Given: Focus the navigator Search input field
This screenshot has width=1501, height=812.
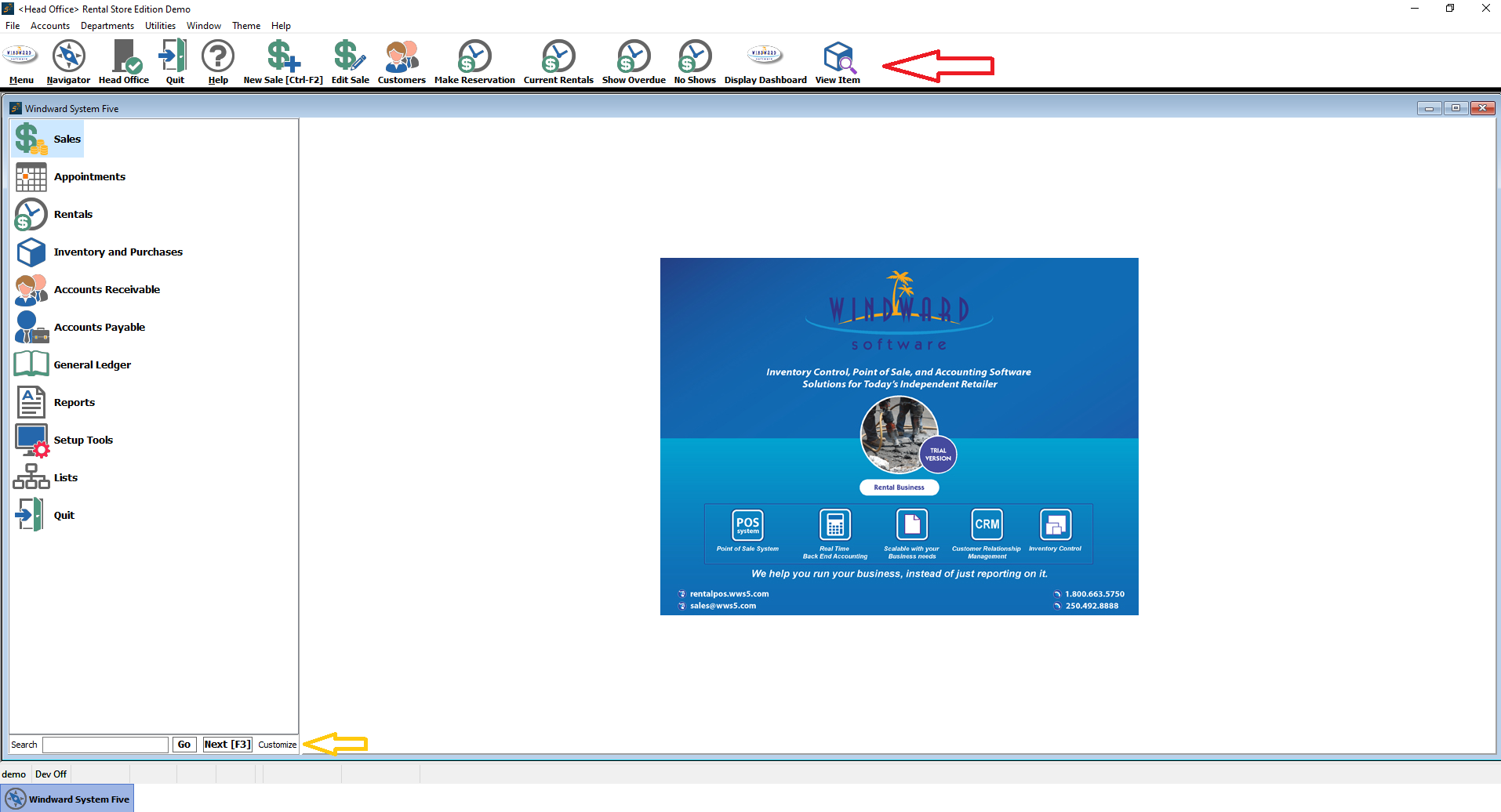Looking at the screenshot, I should pyautogui.click(x=106, y=745).
